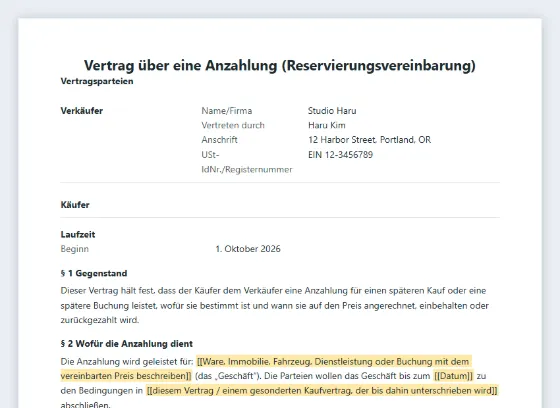Click the 'USt-IdNr./Registernummer' label

[247, 162]
